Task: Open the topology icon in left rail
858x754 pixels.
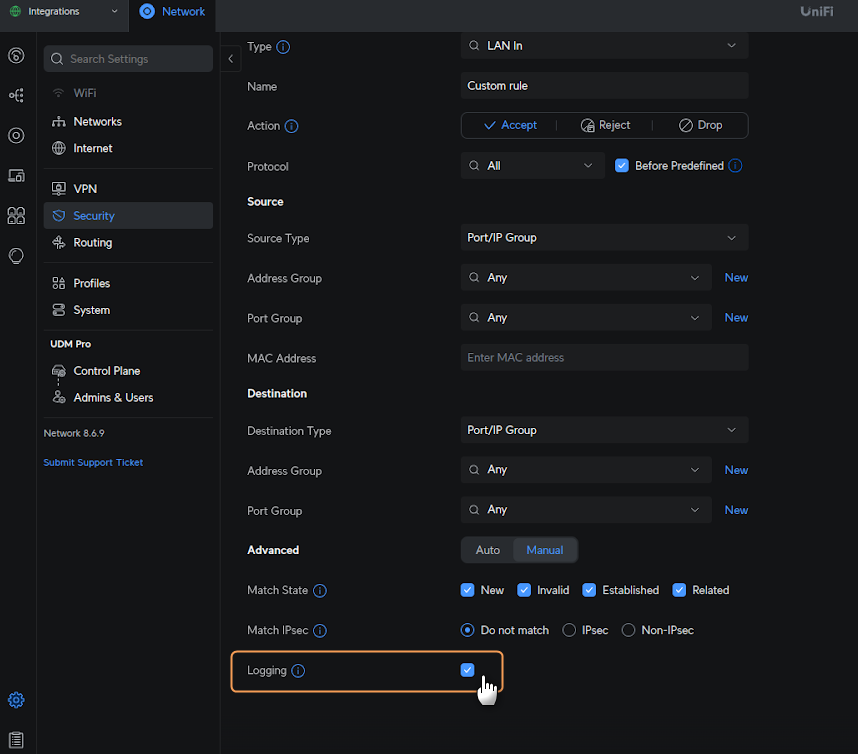Action: pos(16,95)
